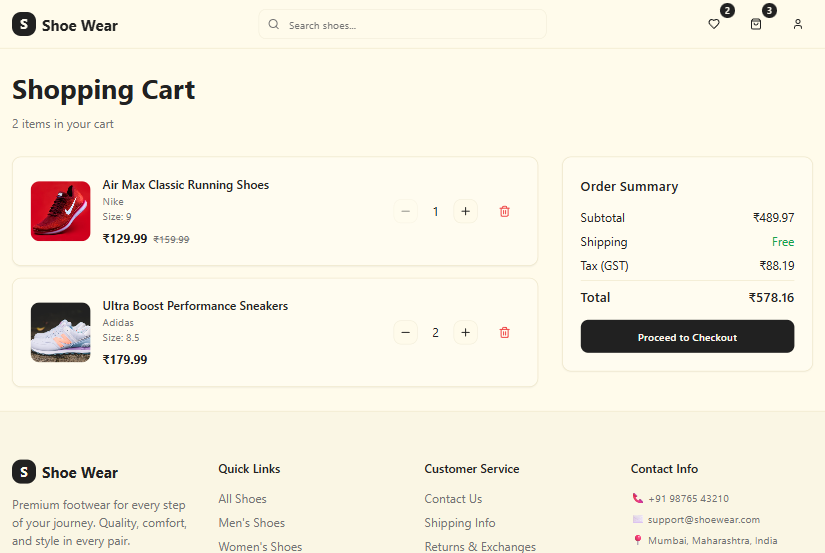The width and height of the screenshot is (825, 553).
Task: Remove Ultra Boost Performance Sneakers using trash icon
Action: pos(504,332)
